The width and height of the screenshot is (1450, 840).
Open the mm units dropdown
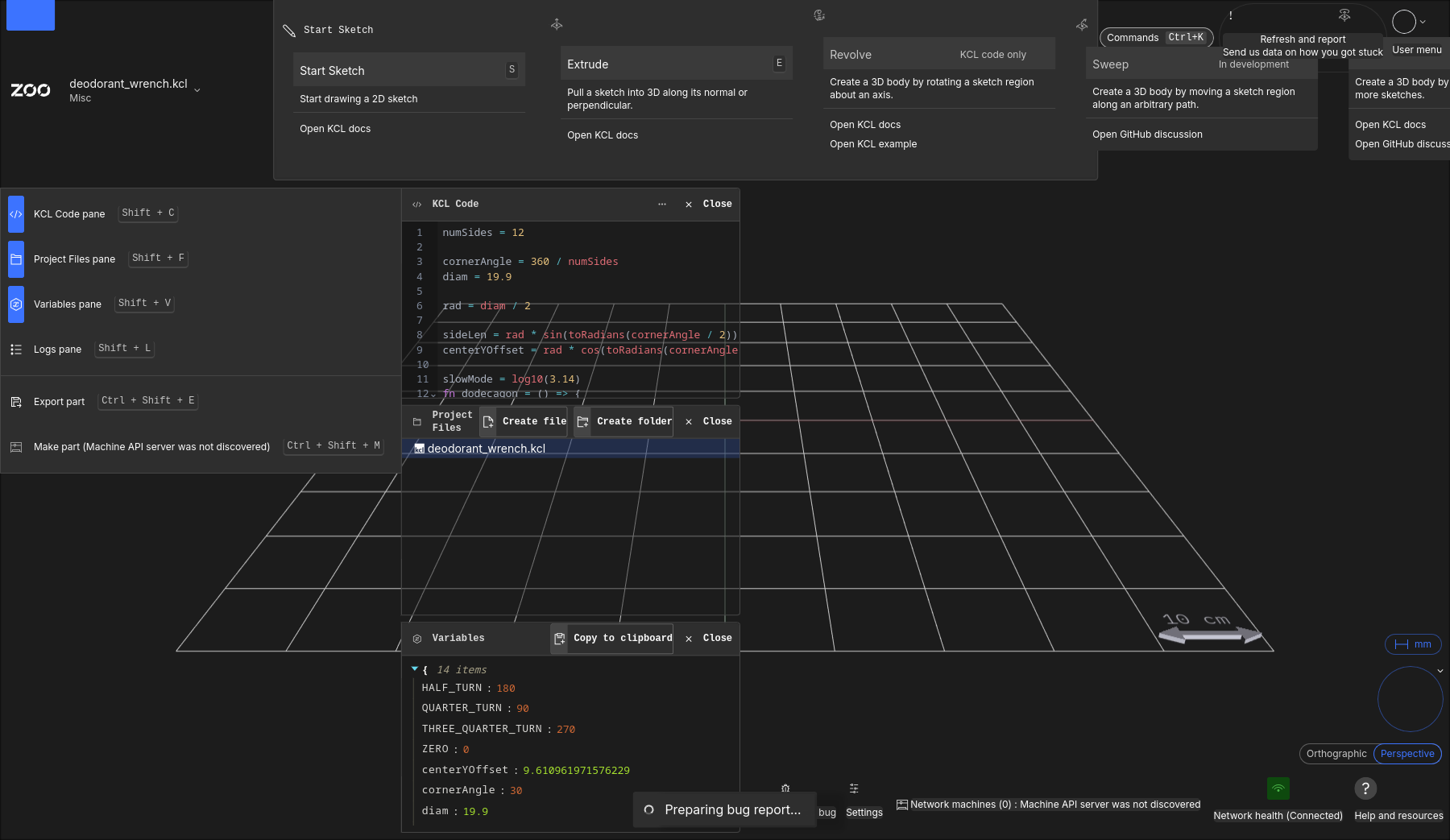[x=1413, y=644]
